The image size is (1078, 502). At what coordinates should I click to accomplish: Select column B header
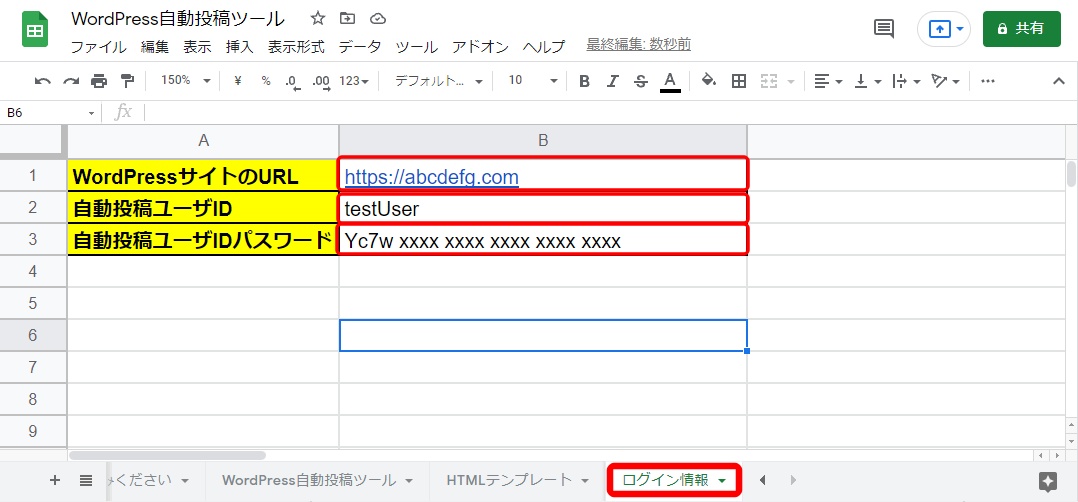click(x=543, y=140)
